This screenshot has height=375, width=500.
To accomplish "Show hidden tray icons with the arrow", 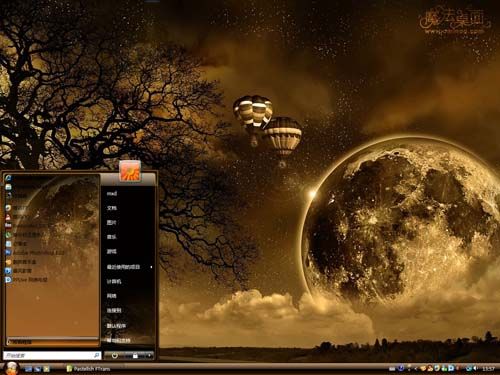I will [x=415, y=369].
